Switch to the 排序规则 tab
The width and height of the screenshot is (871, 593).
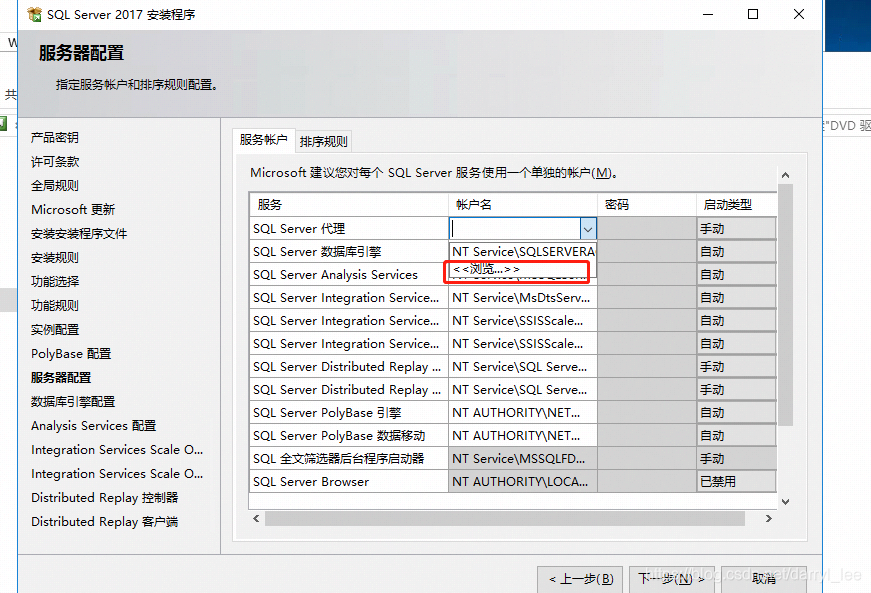tap(323, 142)
